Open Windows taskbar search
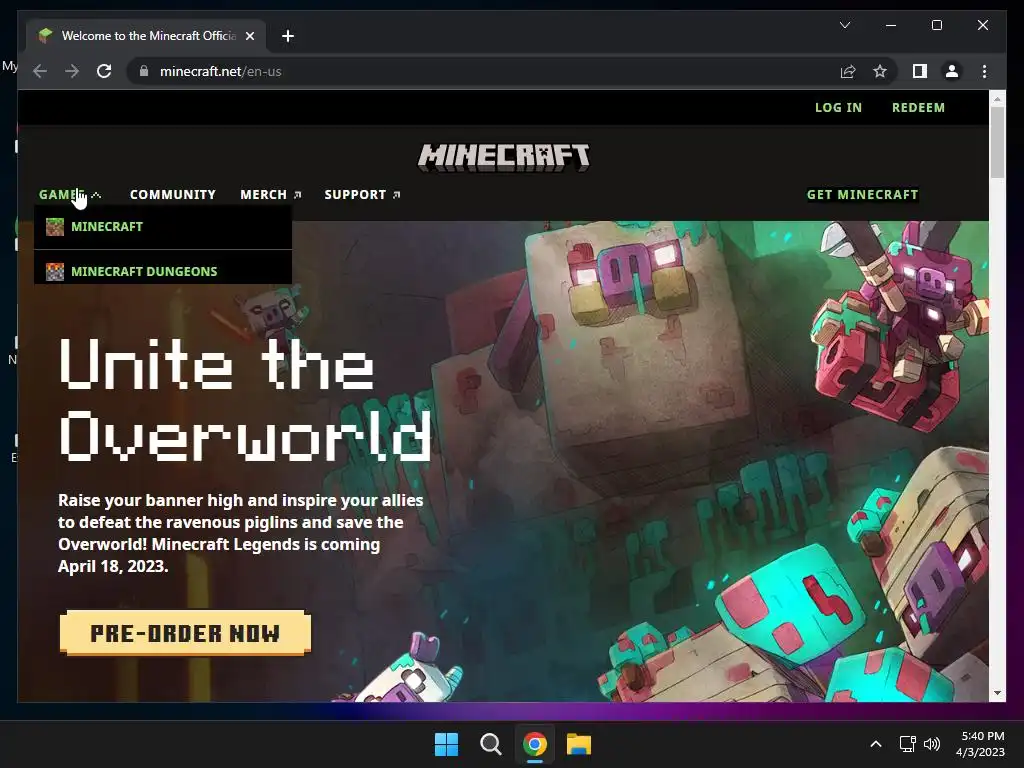This screenshot has width=1024, height=768. 490,744
